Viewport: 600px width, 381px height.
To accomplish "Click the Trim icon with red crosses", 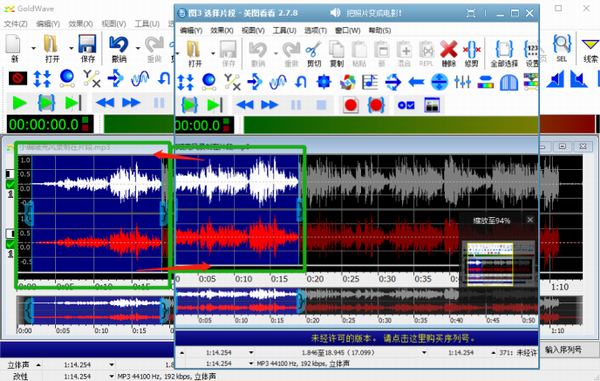I will pyautogui.click(x=471, y=49).
